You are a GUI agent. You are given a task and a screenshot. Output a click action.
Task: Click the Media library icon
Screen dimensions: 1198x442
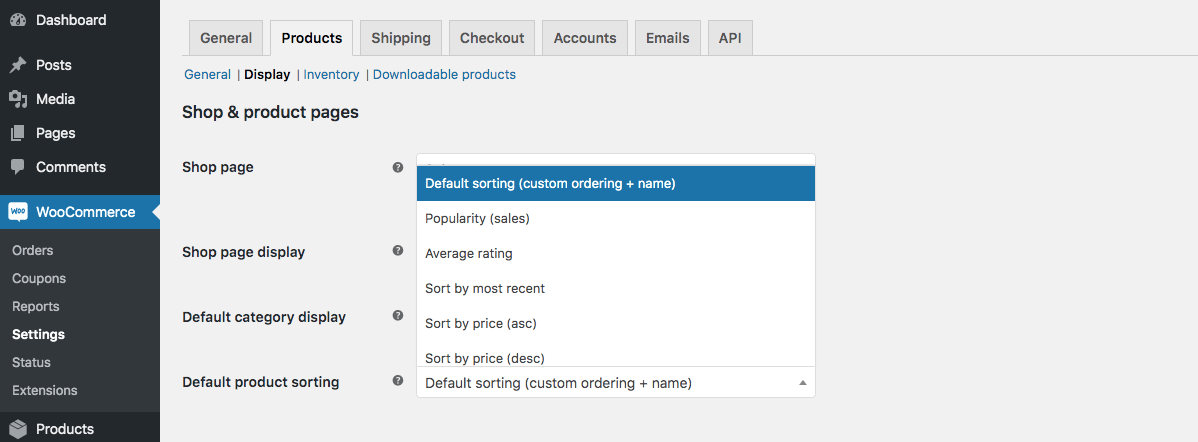(18, 99)
